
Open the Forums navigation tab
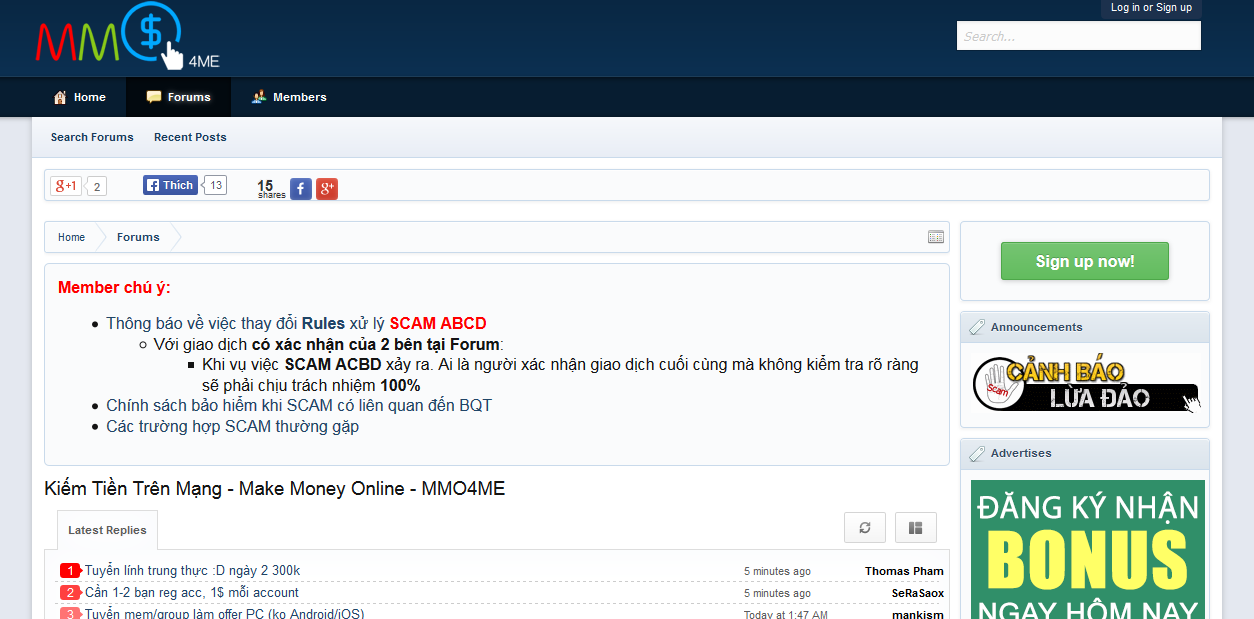[178, 97]
